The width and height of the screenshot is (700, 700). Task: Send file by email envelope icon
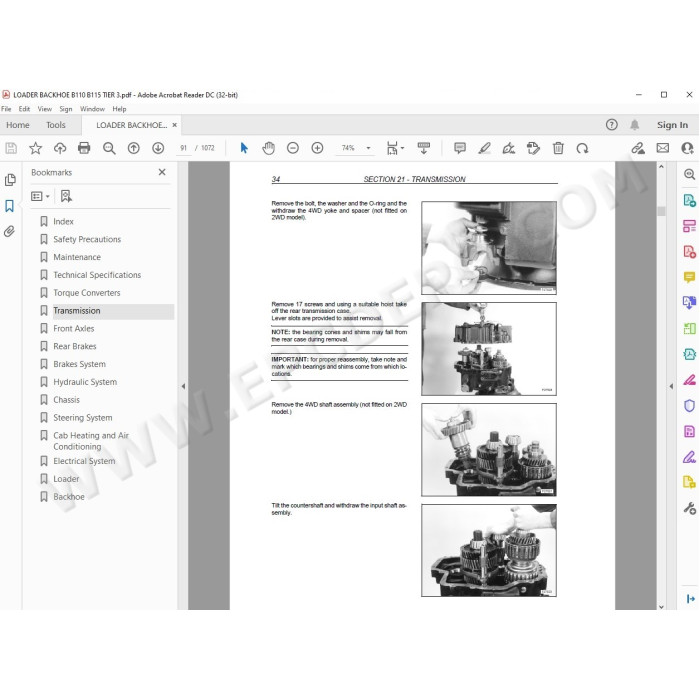point(663,148)
